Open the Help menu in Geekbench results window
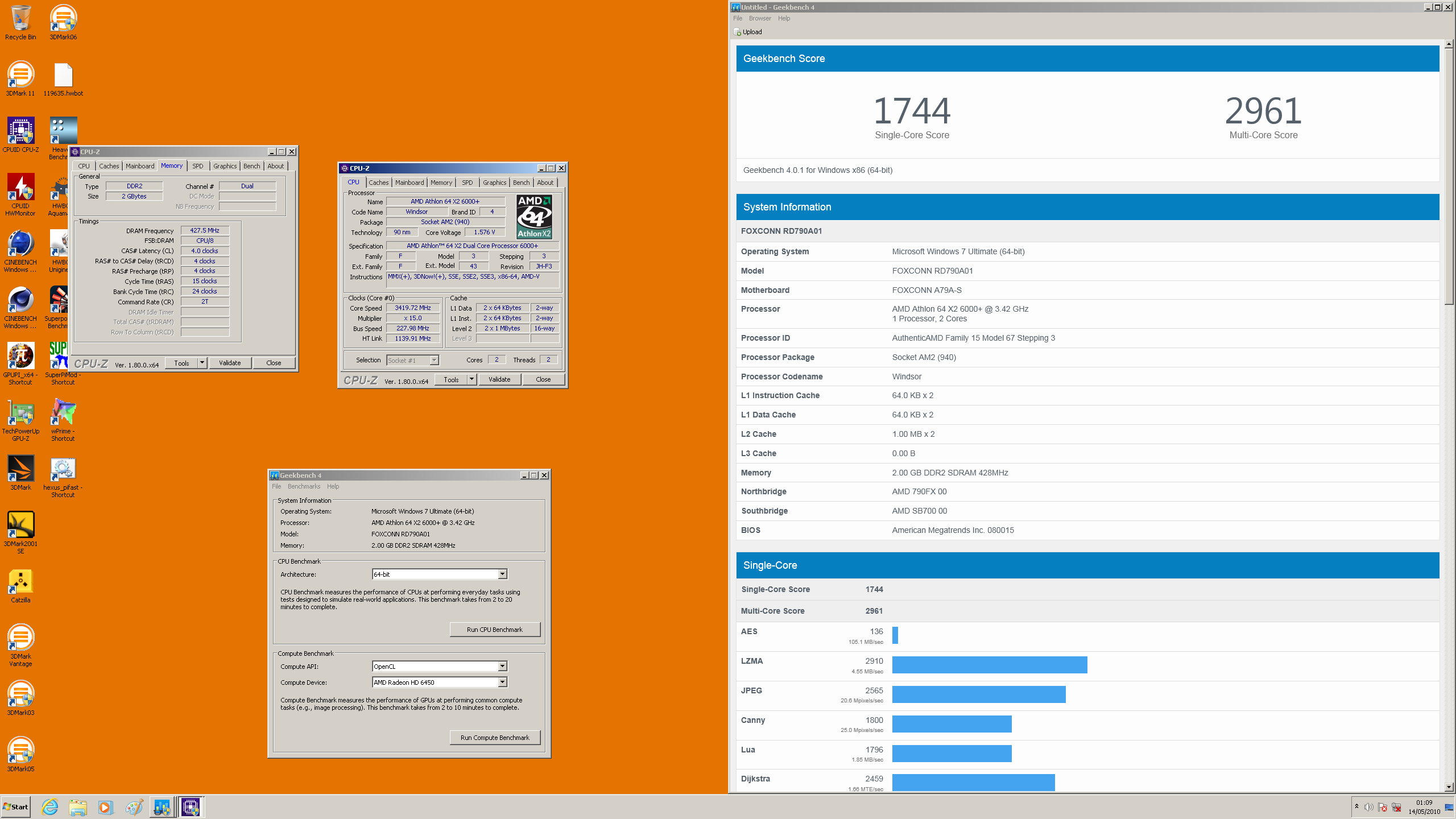This screenshot has width=1456, height=819. coord(784,18)
